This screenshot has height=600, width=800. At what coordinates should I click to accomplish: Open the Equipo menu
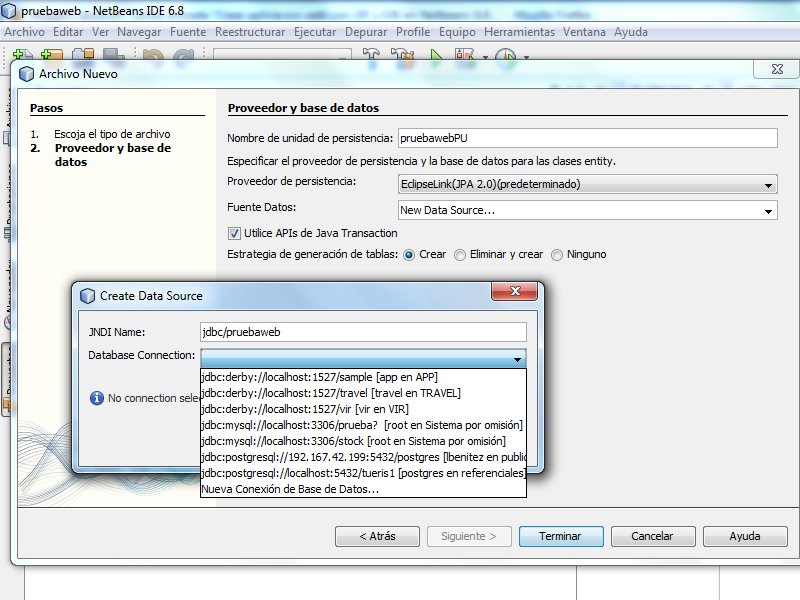[457, 32]
